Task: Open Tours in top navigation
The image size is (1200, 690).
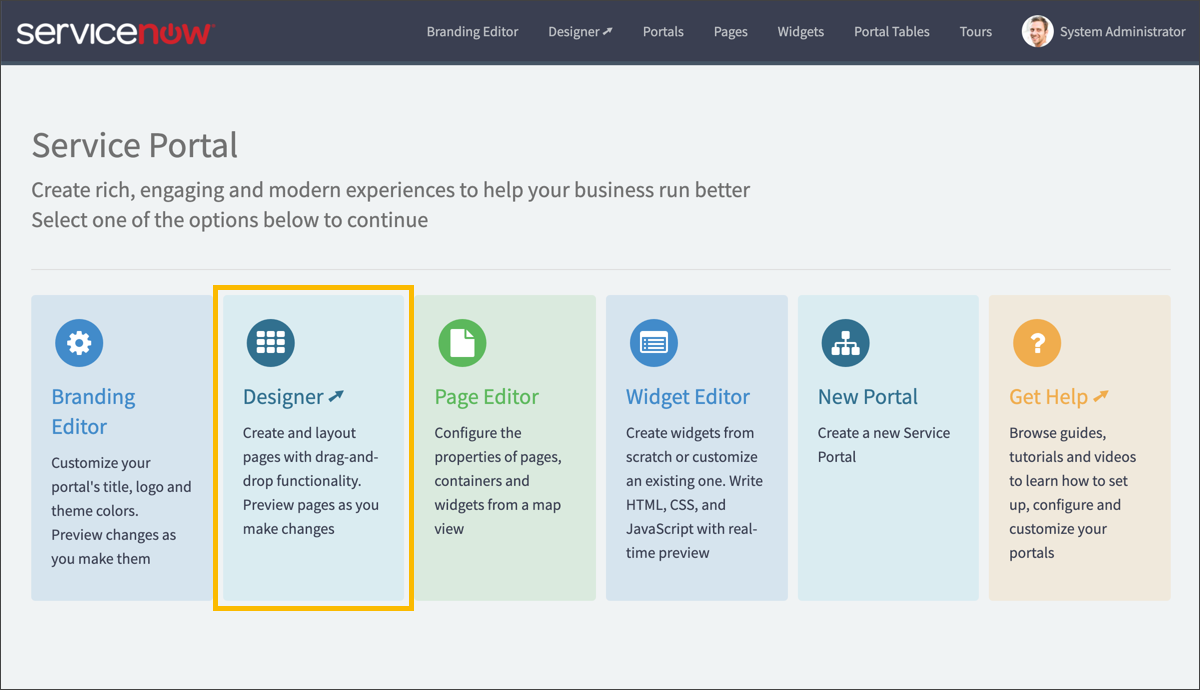Action: tap(976, 32)
